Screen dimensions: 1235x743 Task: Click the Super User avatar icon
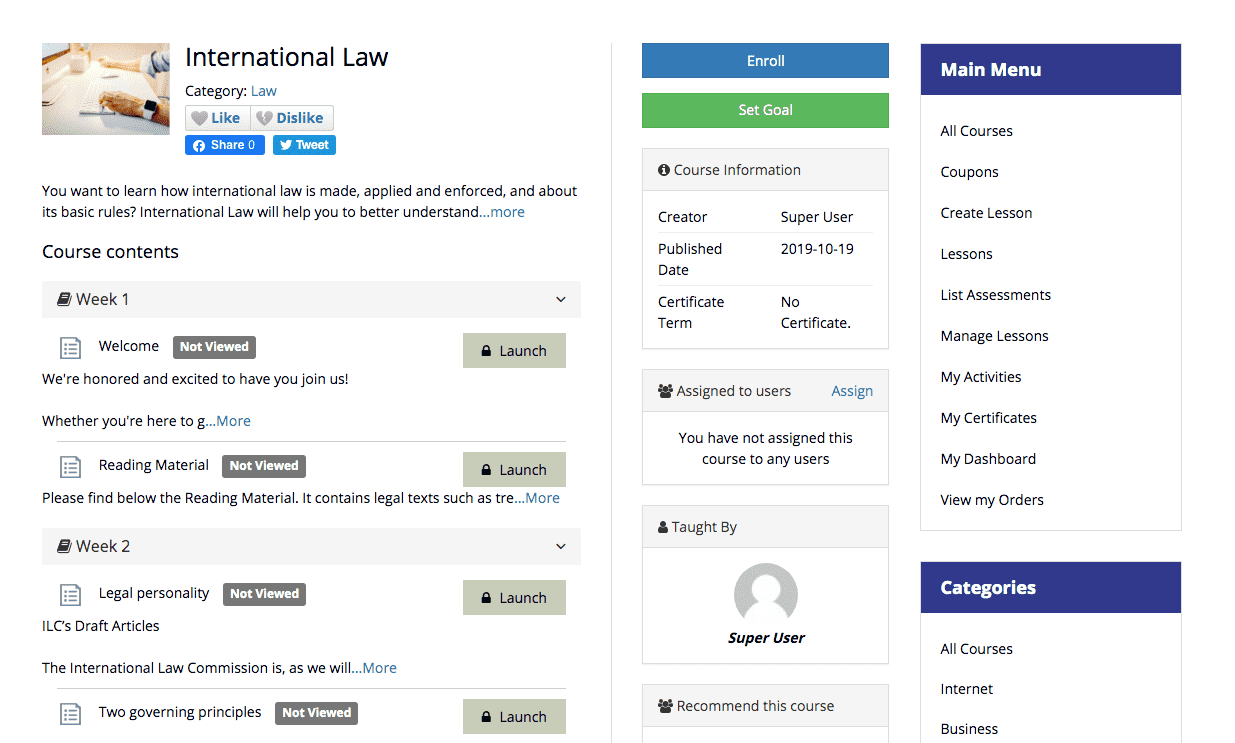[x=765, y=594]
